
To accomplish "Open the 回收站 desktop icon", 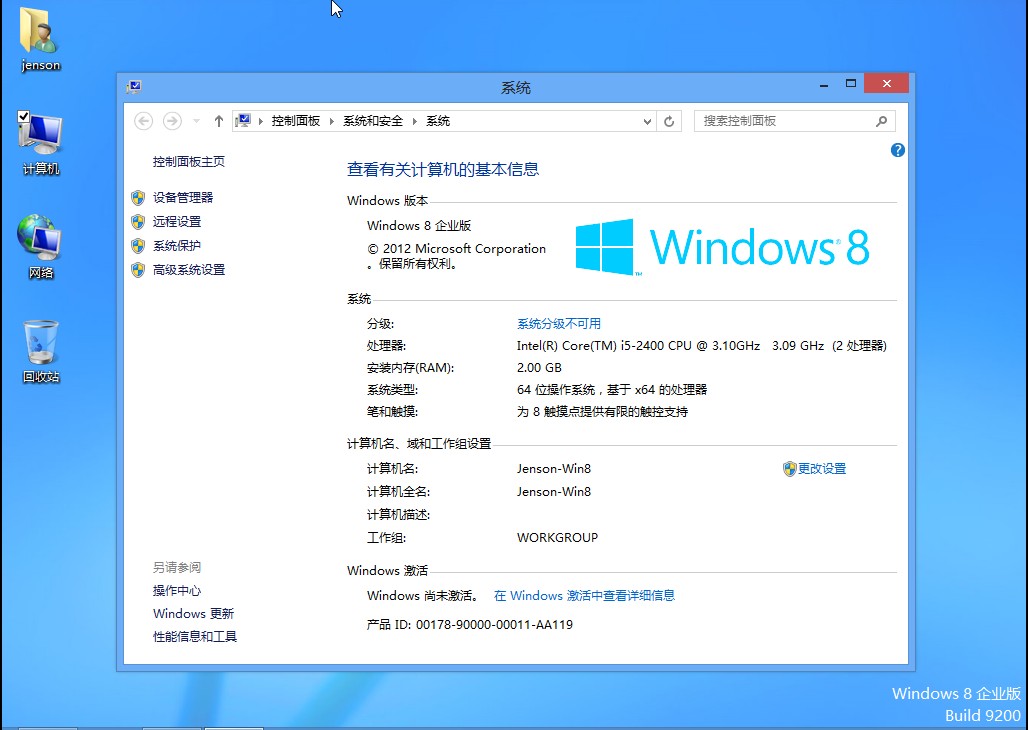I will 41,345.
